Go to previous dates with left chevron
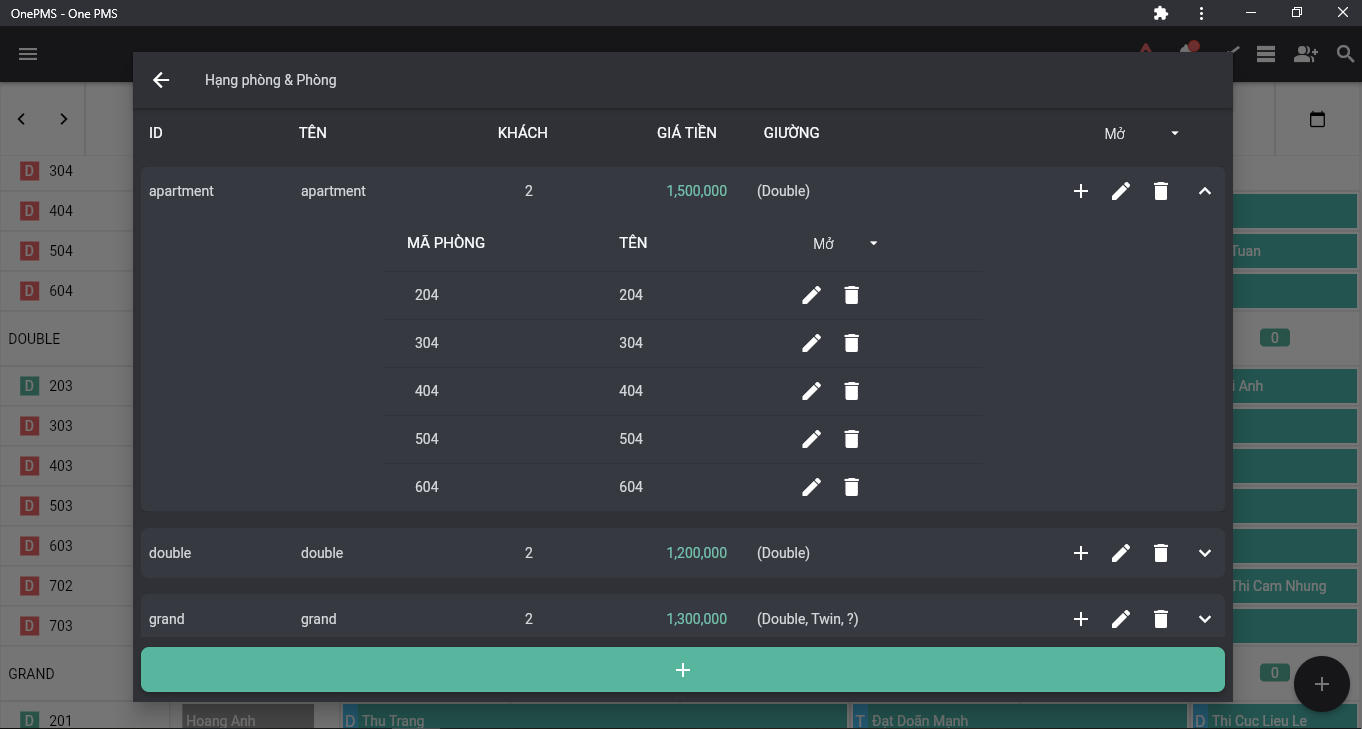The width and height of the screenshot is (1362, 729). point(21,119)
